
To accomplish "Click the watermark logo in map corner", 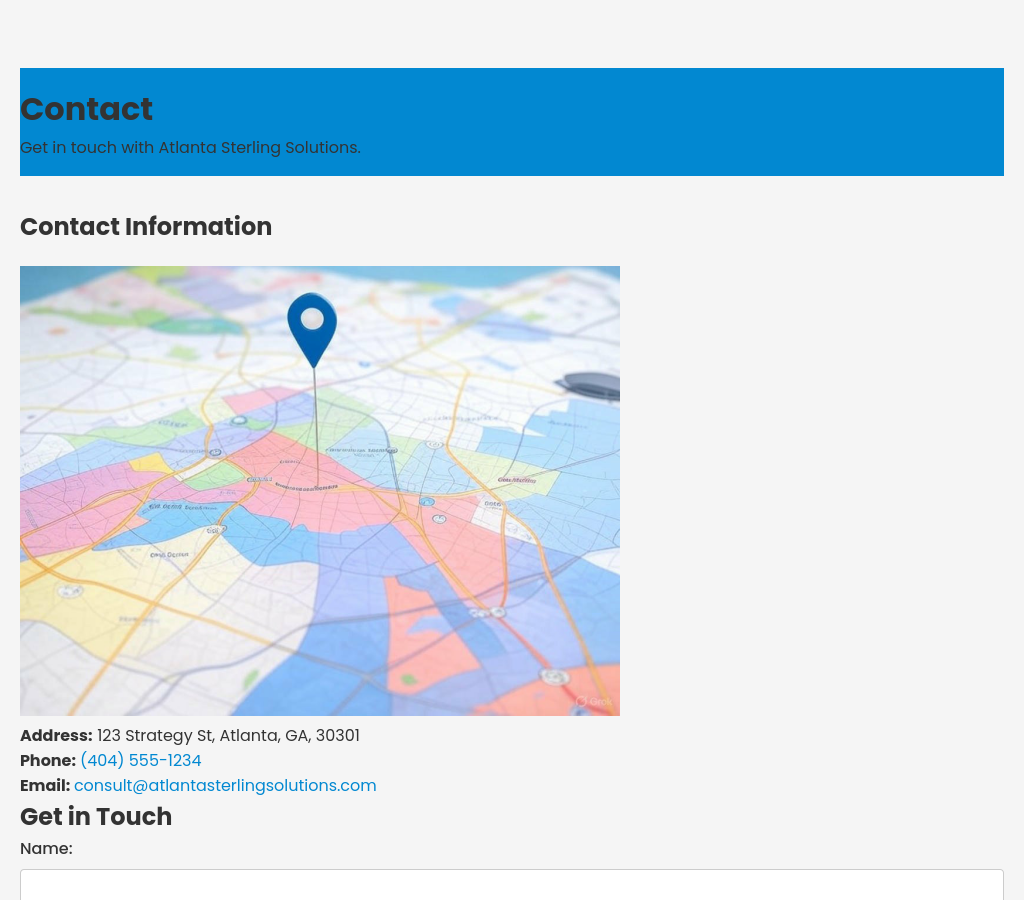I will point(593,701).
